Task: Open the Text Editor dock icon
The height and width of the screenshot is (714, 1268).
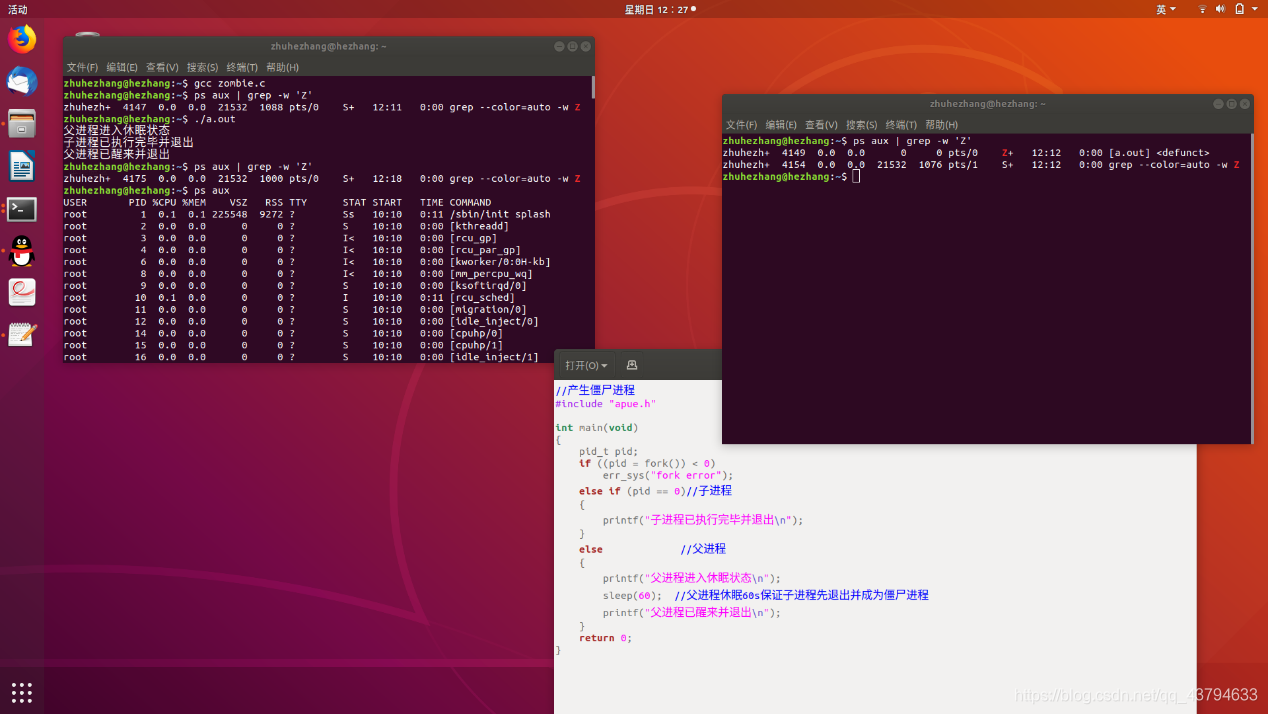Action: [22, 335]
